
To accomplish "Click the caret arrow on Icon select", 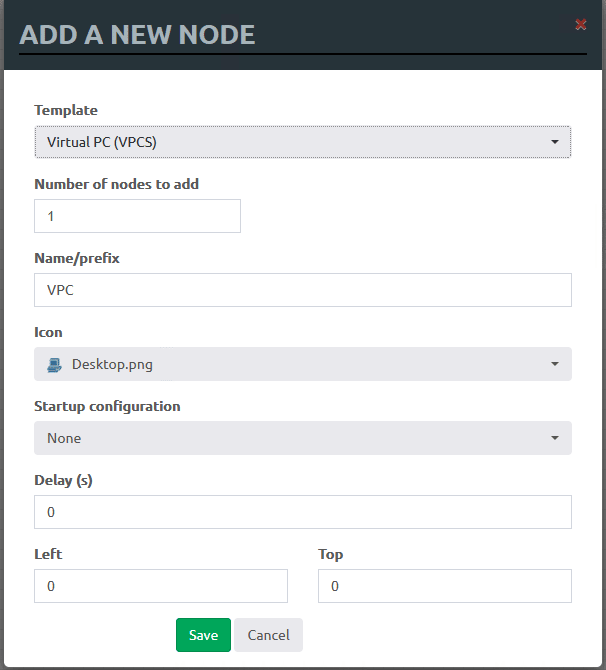I will (x=555, y=365).
